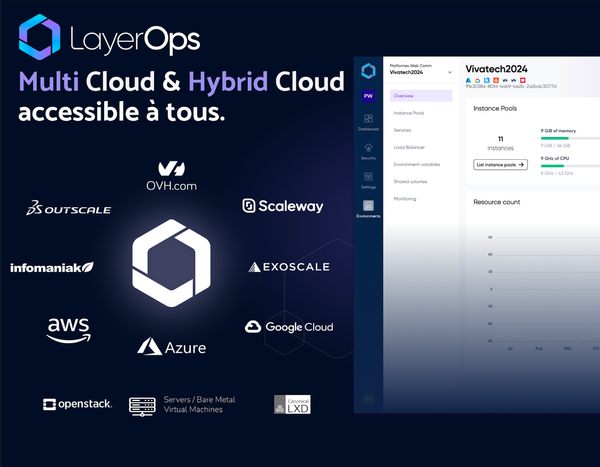Screen dimensions: 600x467
Task: Click the Google Cloud provider icon under Vivatech2024
Action: 477,80
